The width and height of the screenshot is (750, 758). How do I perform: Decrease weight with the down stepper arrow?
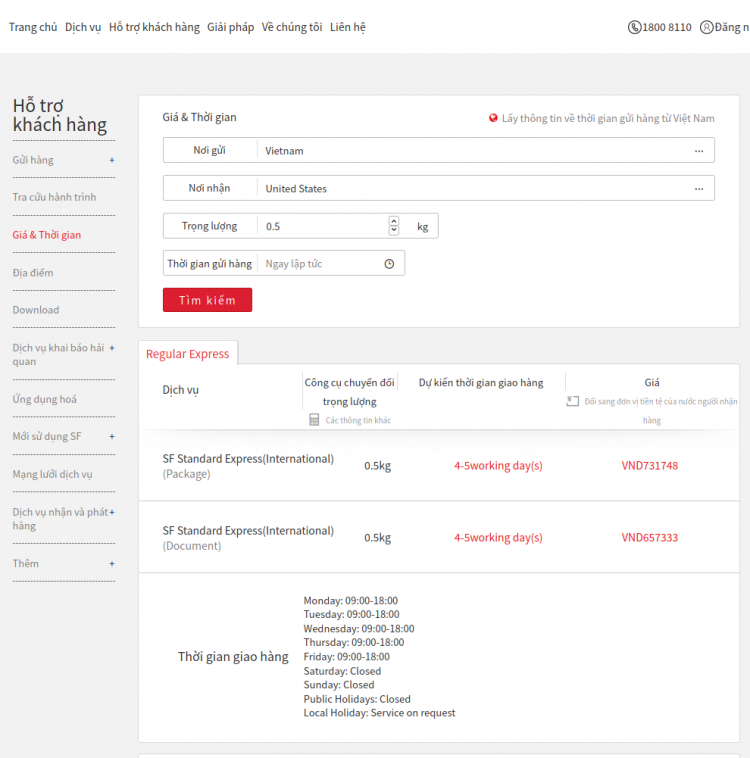tap(394, 231)
